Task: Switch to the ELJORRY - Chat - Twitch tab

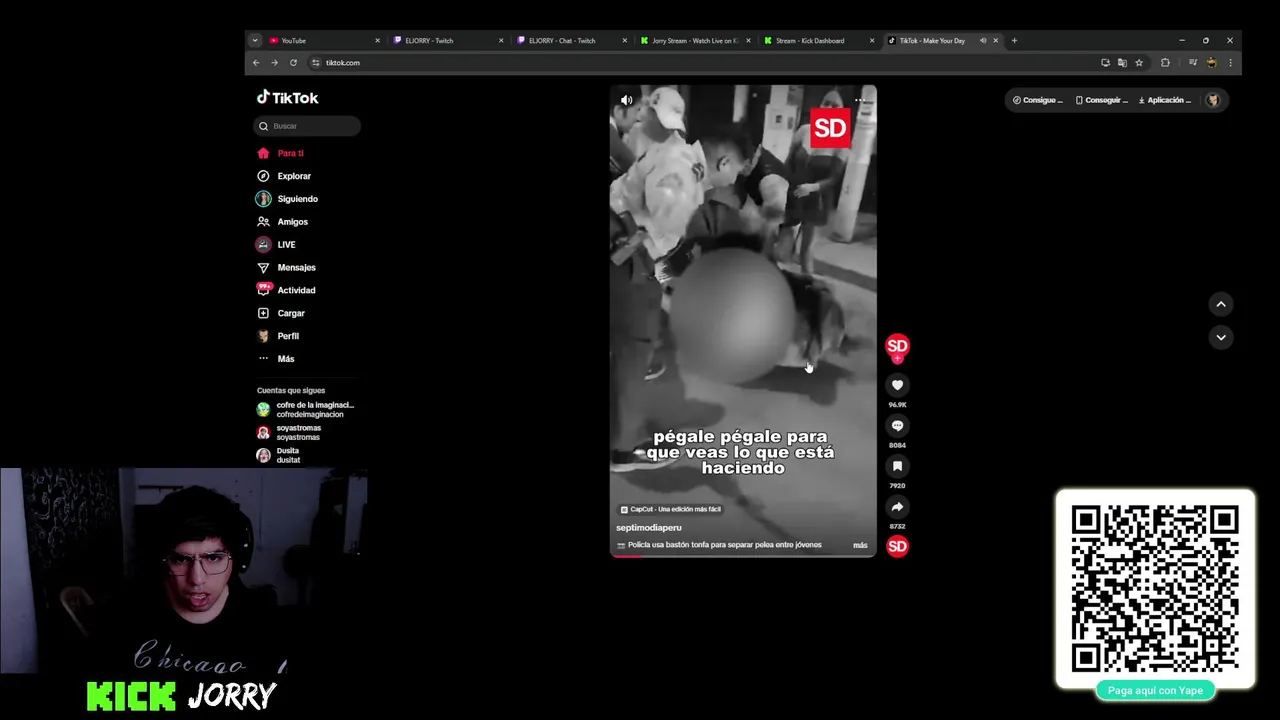Action: click(x=571, y=41)
